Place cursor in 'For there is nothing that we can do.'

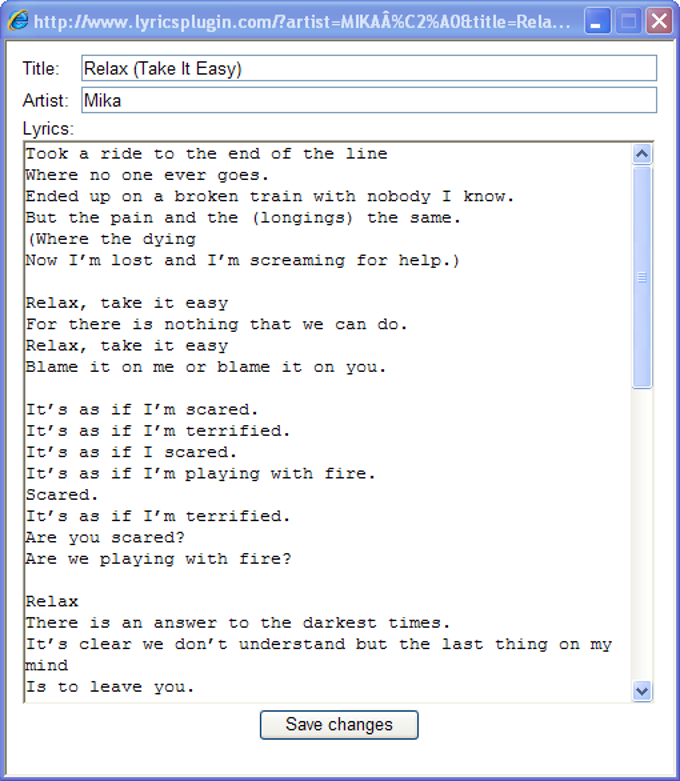click(x=216, y=325)
